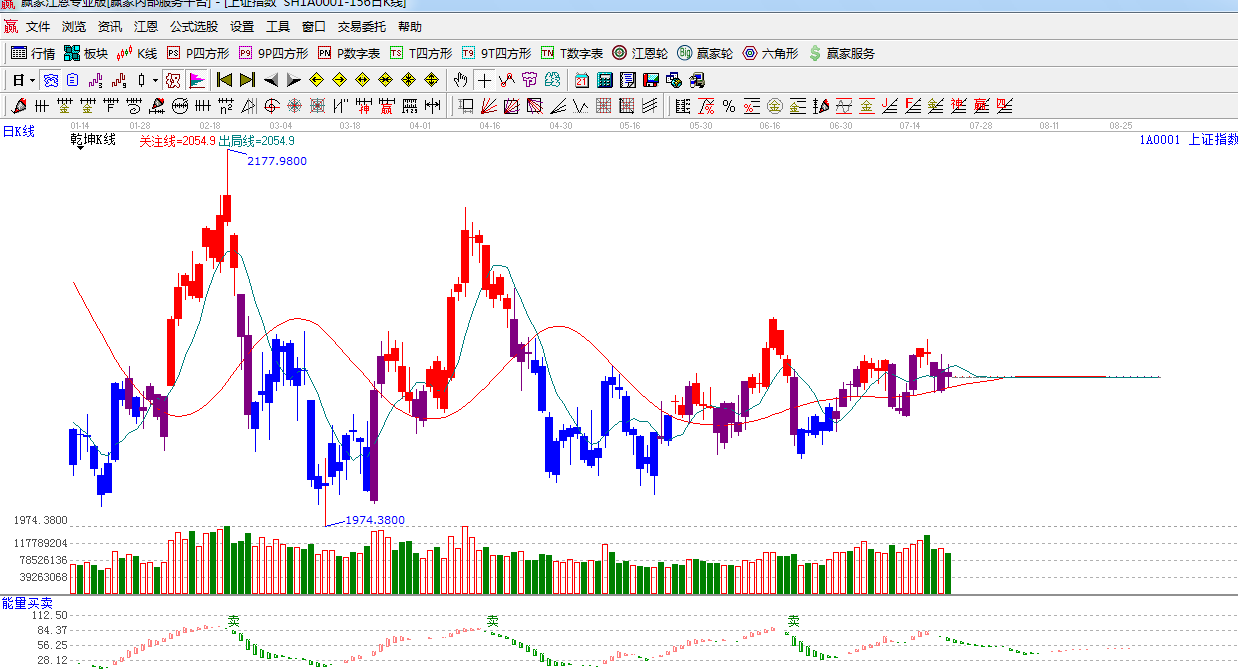Toggle the red dashed-box chart mode button

(172, 80)
